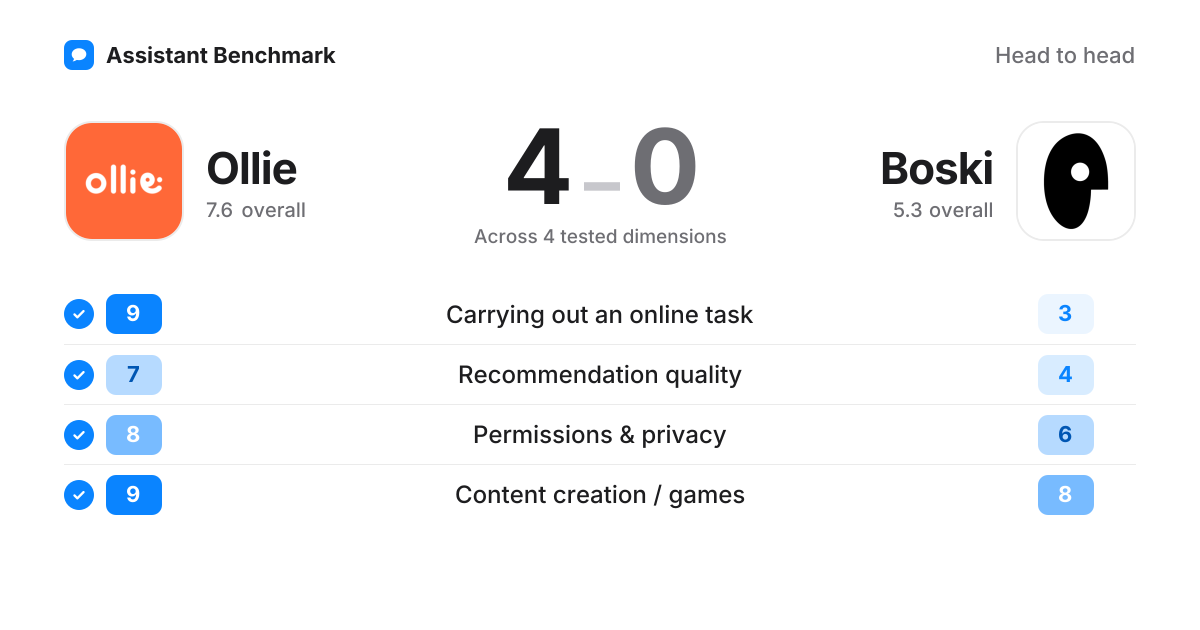Open the orange Ollie app logo

point(124,181)
